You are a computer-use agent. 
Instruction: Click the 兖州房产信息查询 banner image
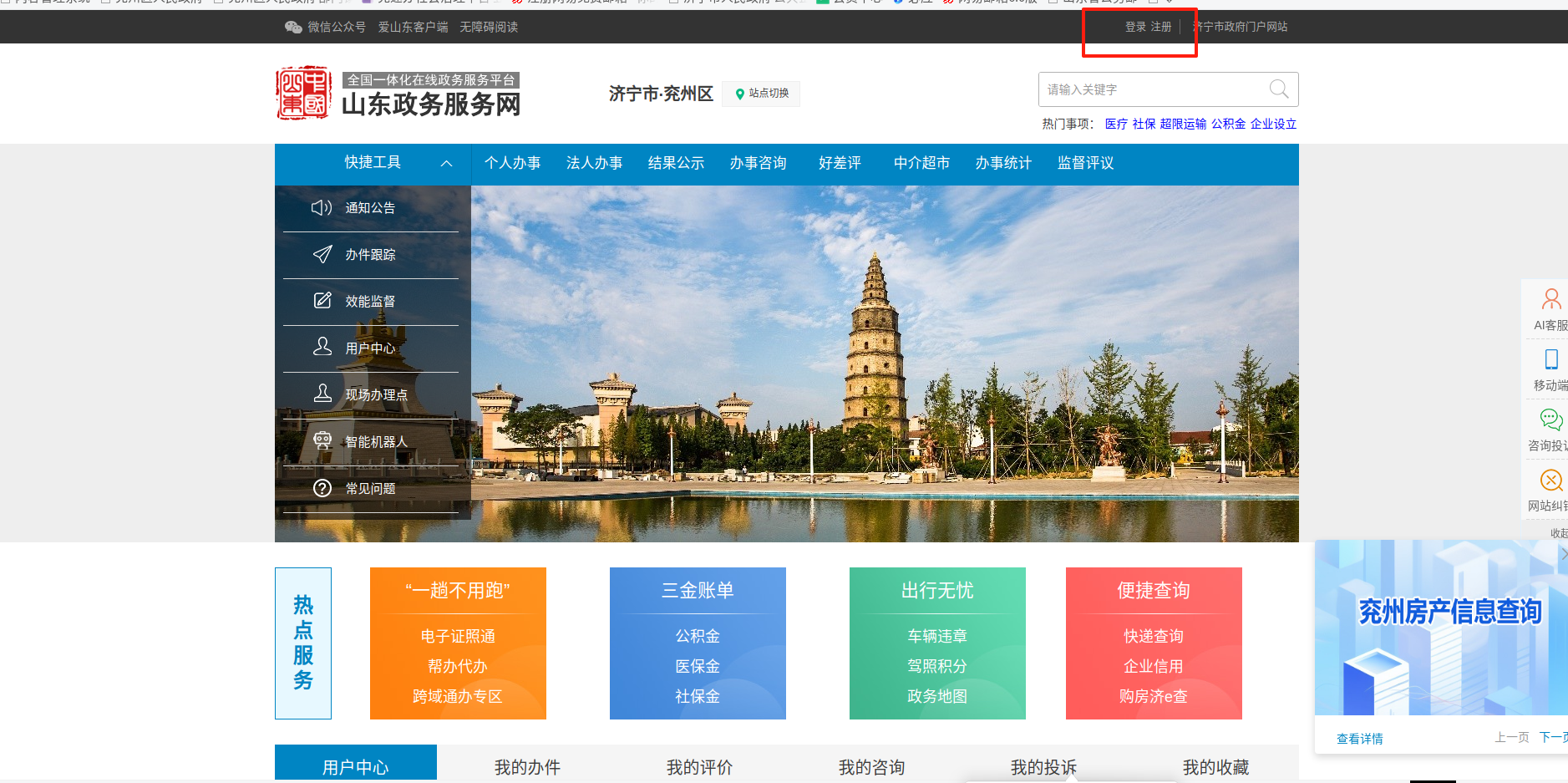[x=1441, y=627]
